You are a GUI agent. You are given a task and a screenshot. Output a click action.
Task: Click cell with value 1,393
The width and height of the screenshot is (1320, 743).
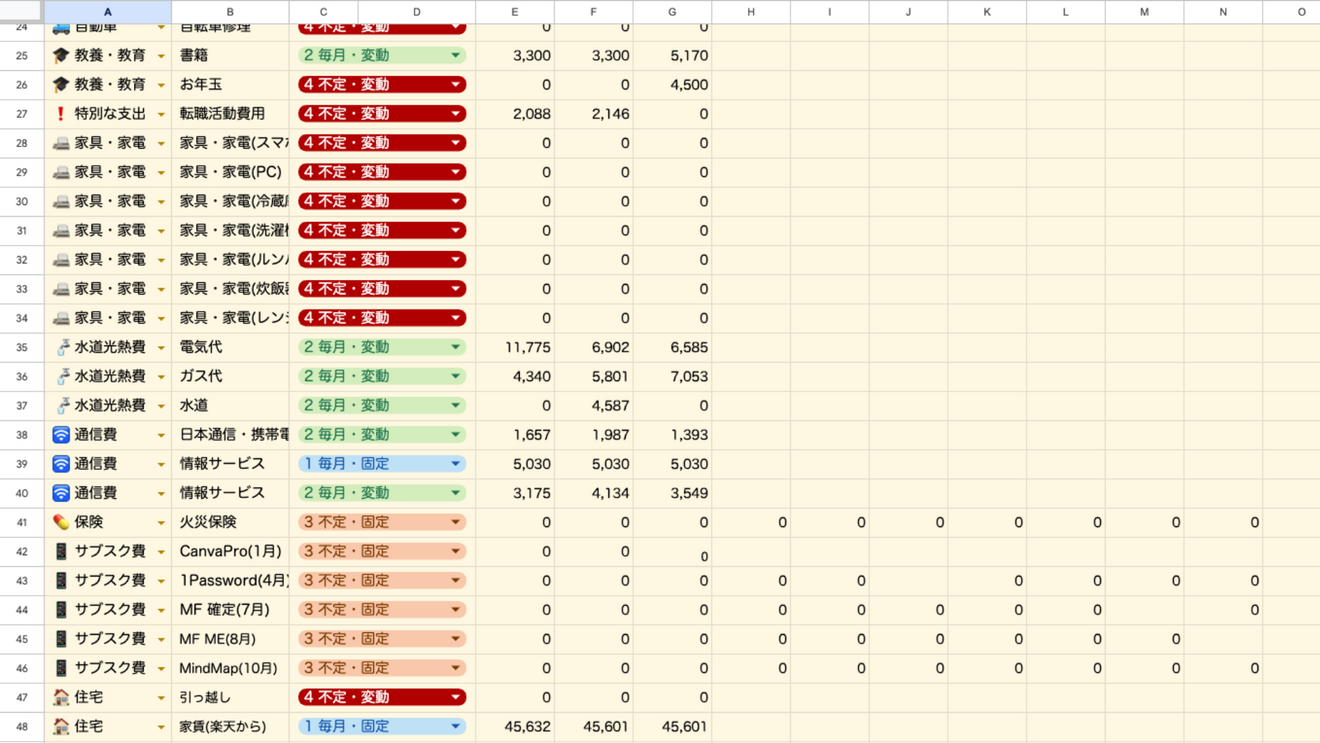pyautogui.click(x=672, y=435)
